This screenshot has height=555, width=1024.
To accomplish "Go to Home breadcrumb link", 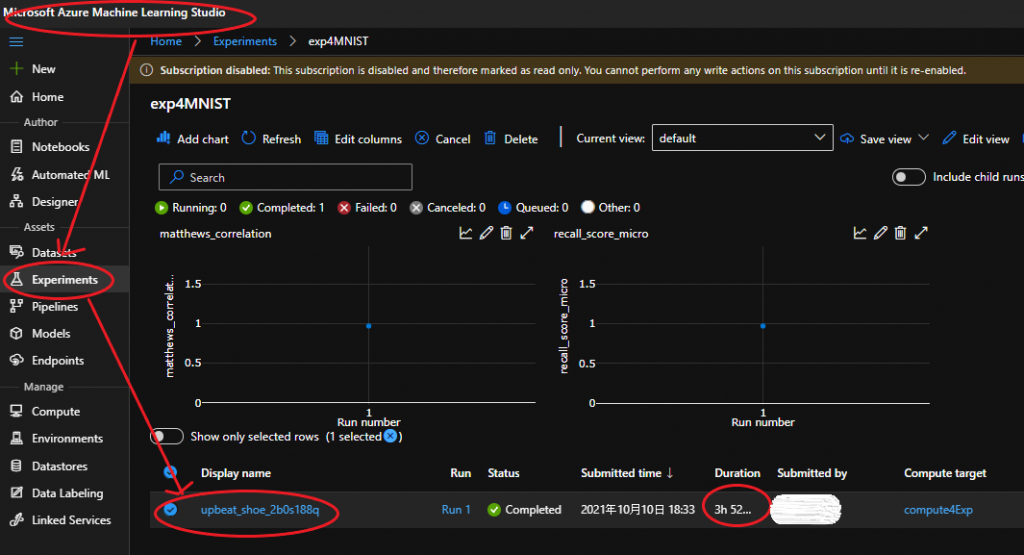I will pos(166,41).
